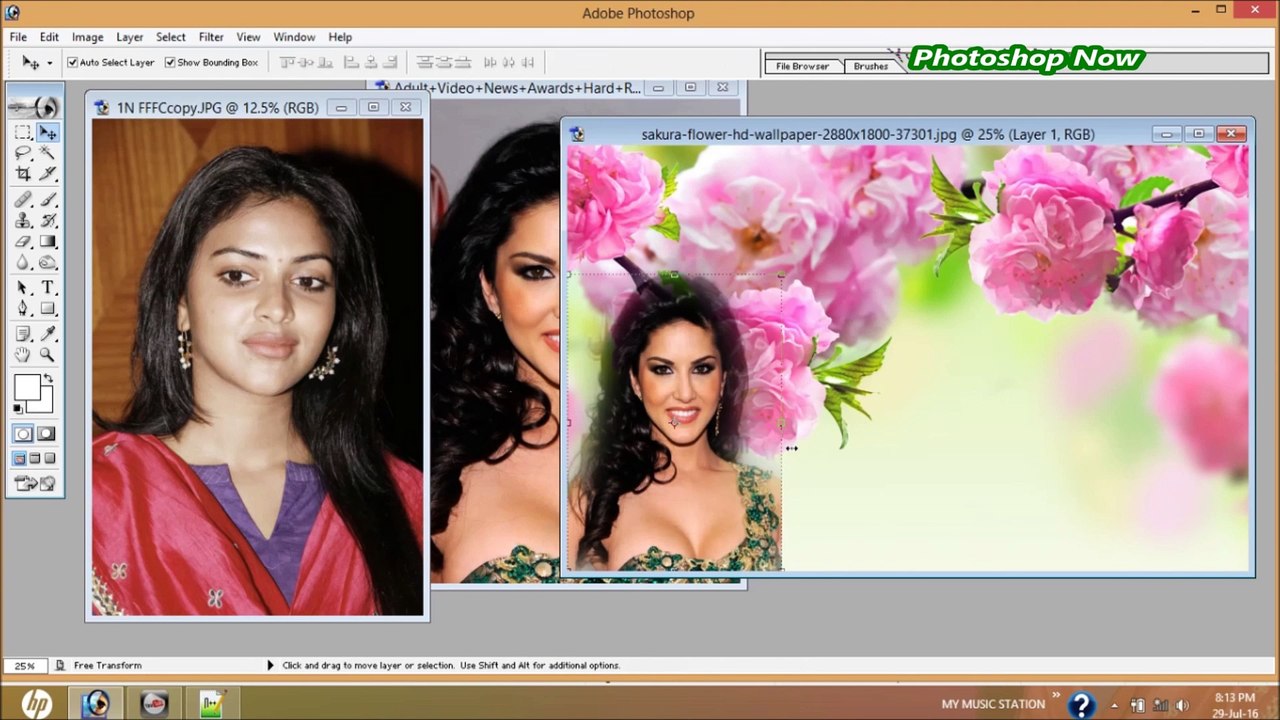Select the Pen tool
Viewport: 1280px width, 720px height.
(x=23, y=308)
